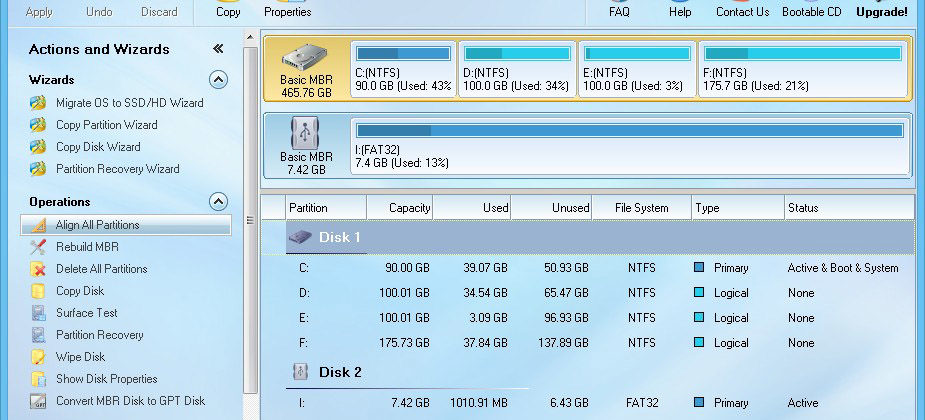Sort by the File System column header
The image size is (925, 420).
642,208
